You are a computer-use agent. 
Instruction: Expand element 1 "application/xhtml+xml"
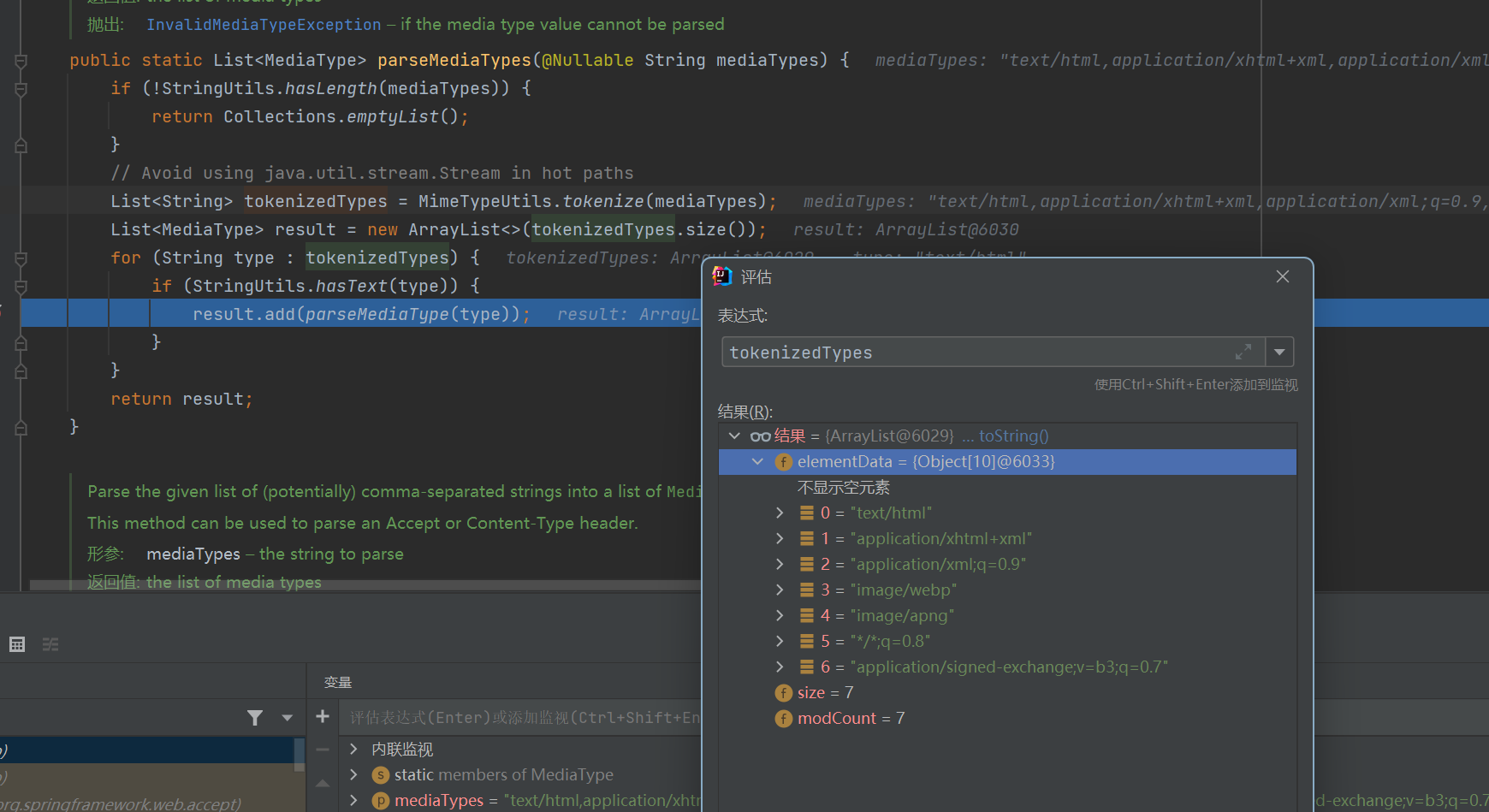pos(780,538)
